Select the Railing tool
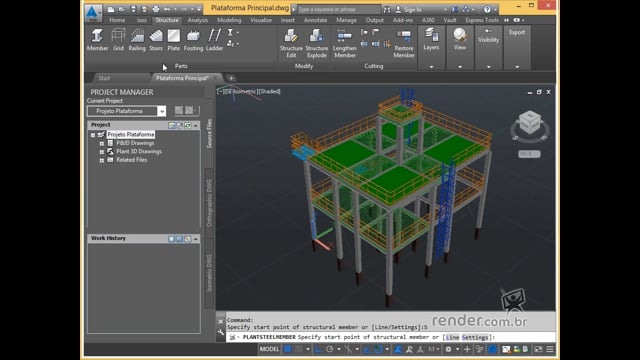This screenshot has width=640, height=360. (137, 40)
